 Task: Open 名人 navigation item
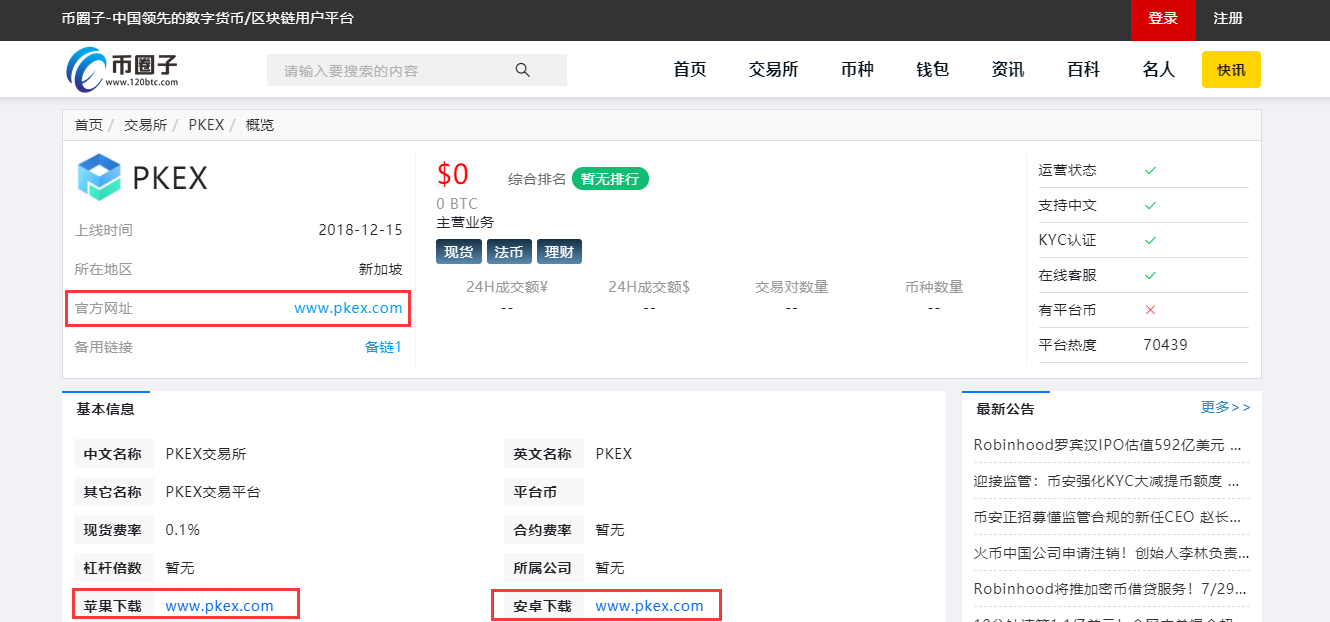point(1159,69)
